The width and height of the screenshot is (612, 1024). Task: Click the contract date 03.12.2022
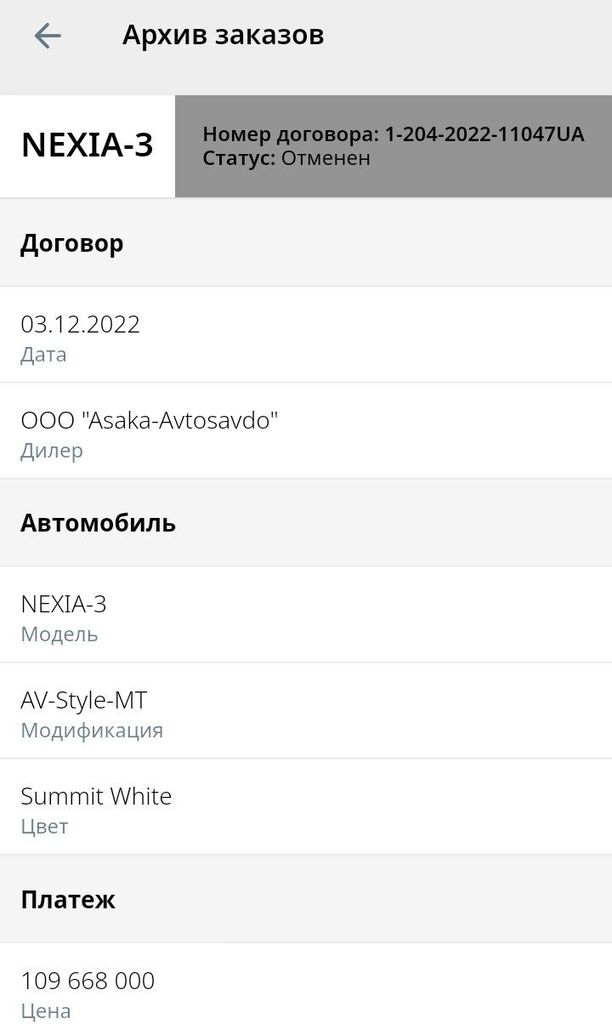point(80,324)
